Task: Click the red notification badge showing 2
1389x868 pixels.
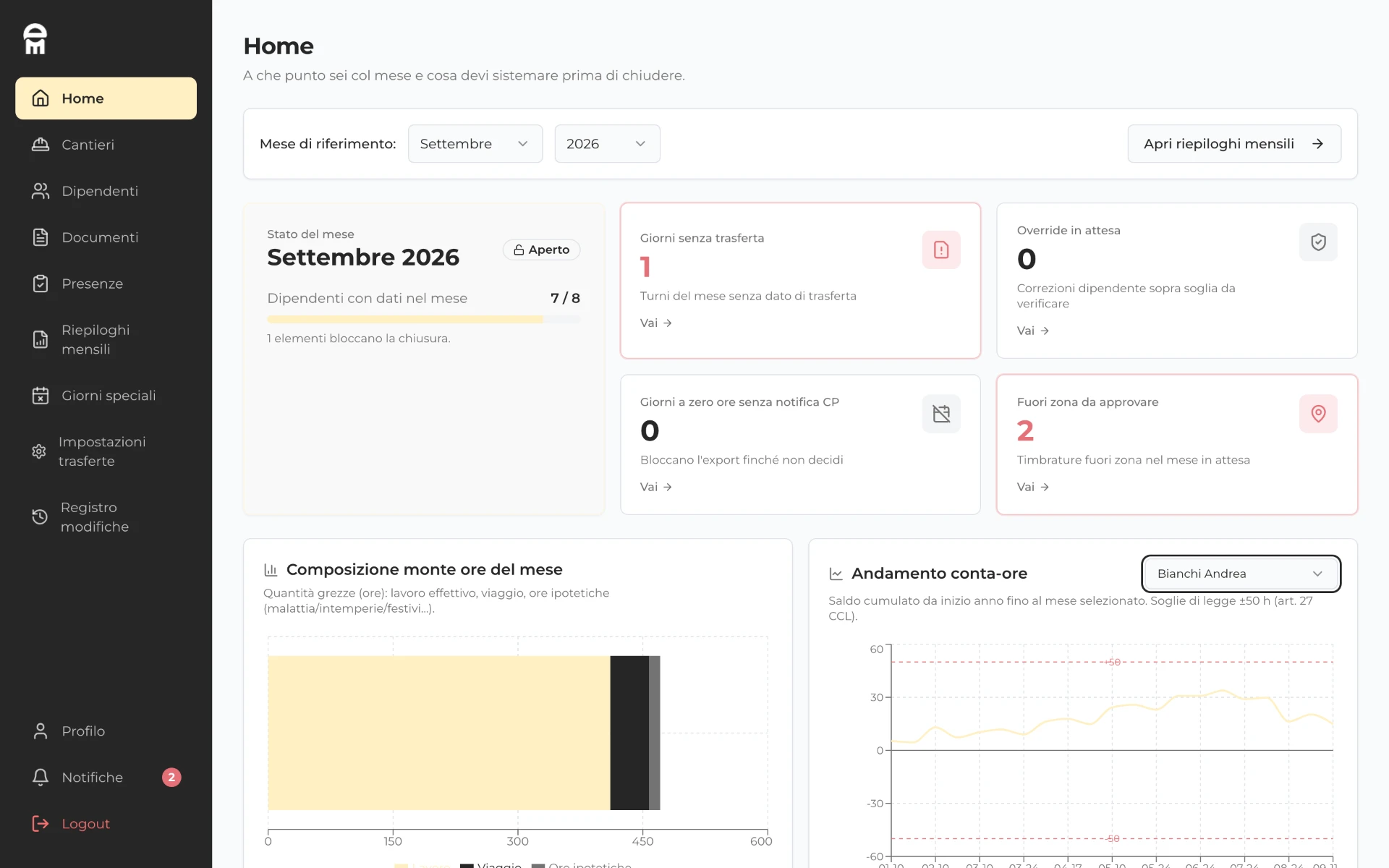Action: click(171, 778)
